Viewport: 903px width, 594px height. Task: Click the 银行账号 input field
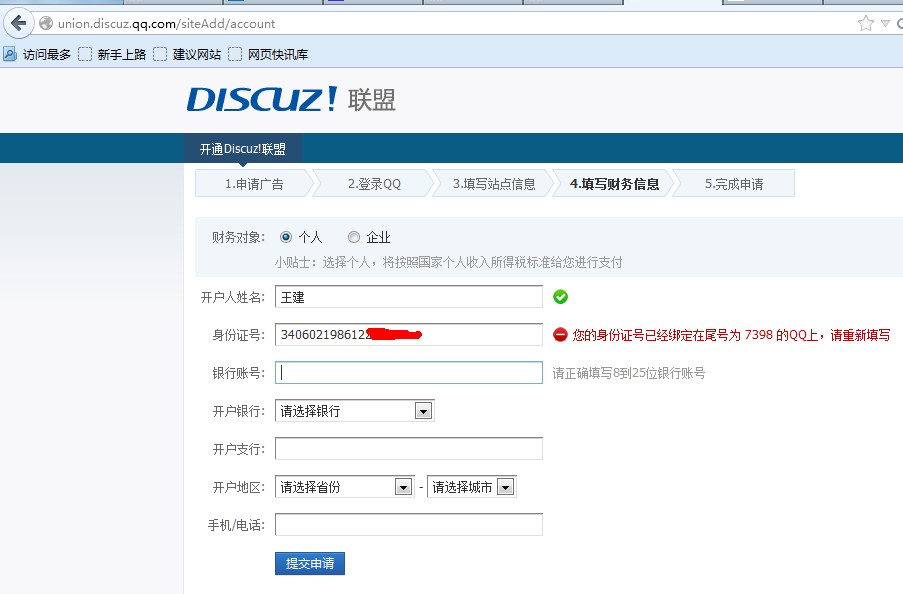(409, 373)
